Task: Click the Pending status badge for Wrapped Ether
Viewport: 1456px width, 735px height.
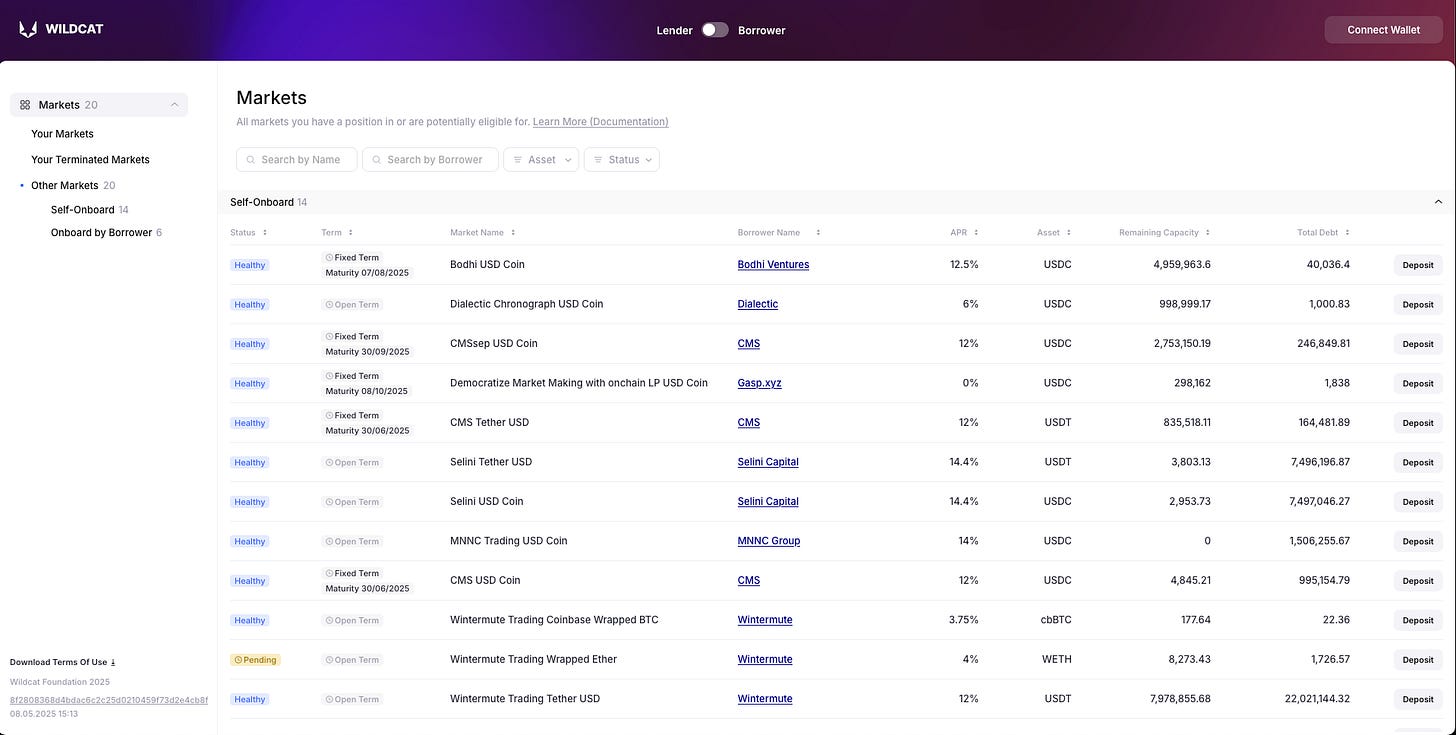Action: pyautogui.click(x=255, y=660)
